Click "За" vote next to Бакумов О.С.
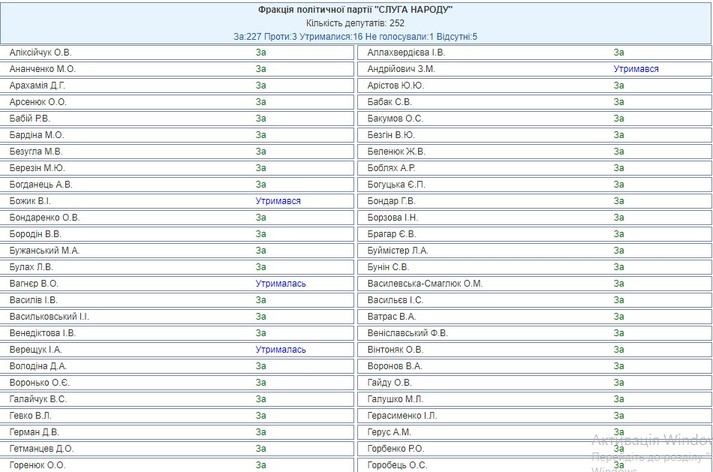Viewport: 713px width, 472px height. click(619, 119)
